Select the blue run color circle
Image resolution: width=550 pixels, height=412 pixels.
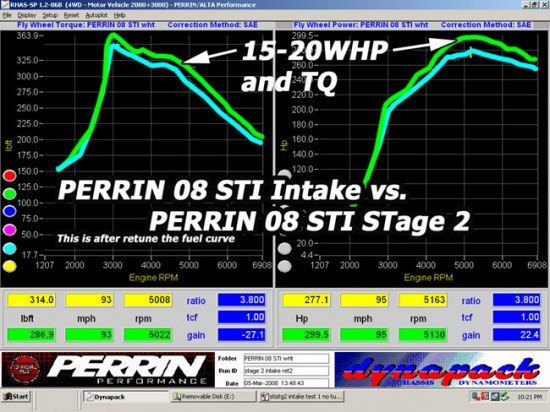coord(9,211)
